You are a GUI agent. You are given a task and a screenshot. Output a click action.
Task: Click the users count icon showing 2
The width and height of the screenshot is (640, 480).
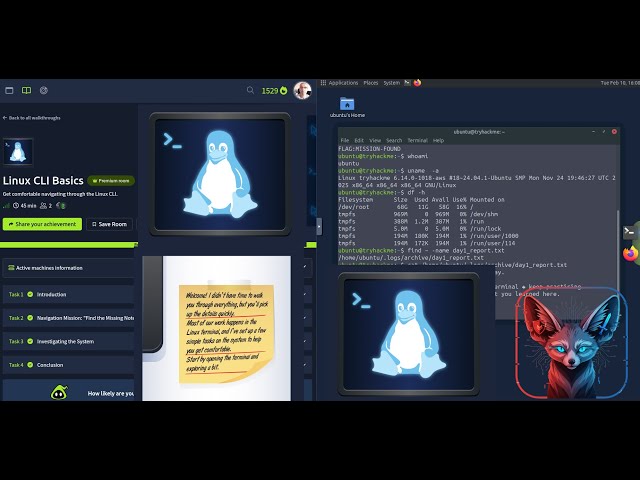(43, 206)
